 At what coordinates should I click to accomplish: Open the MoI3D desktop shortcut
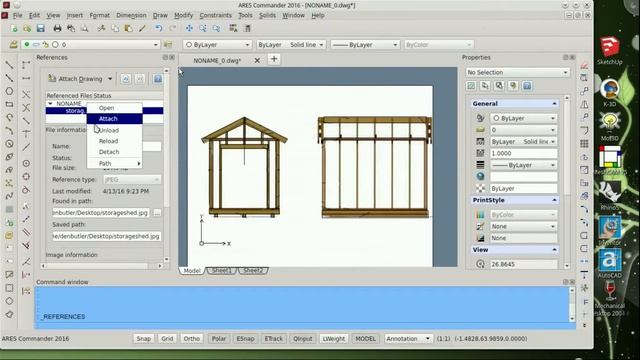[x=609, y=127]
